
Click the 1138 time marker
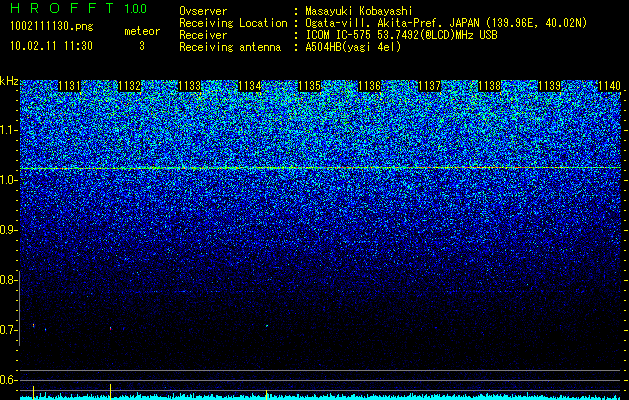[x=490, y=86]
